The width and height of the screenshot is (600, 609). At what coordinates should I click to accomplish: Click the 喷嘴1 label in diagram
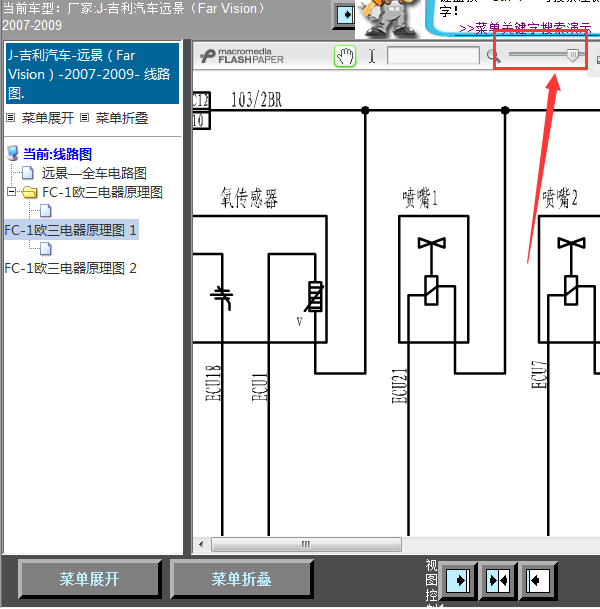pyautogui.click(x=420, y=198)
